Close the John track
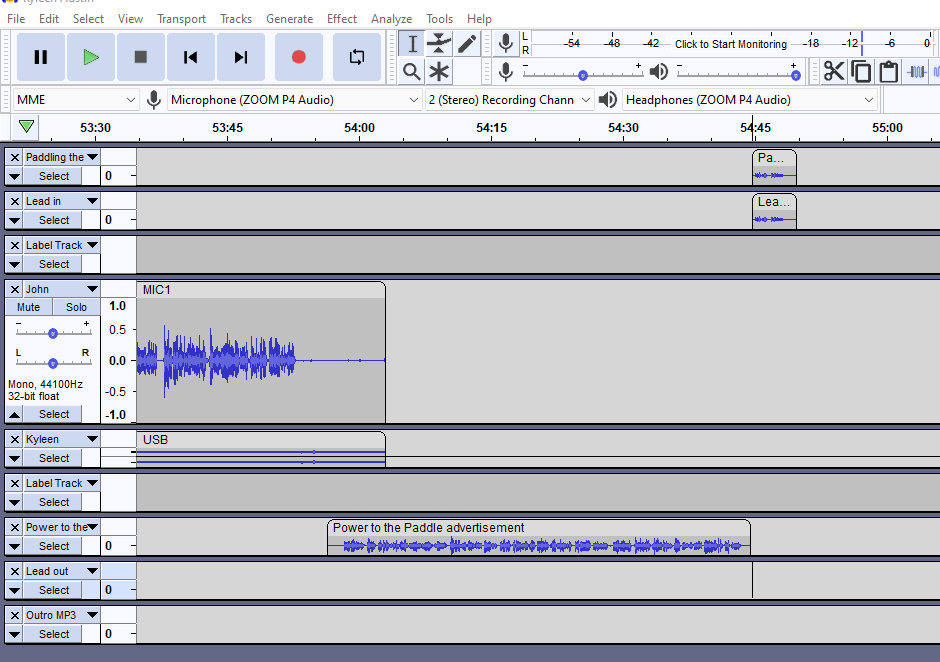This screenshot has width=940, height=662. point(15,290)
